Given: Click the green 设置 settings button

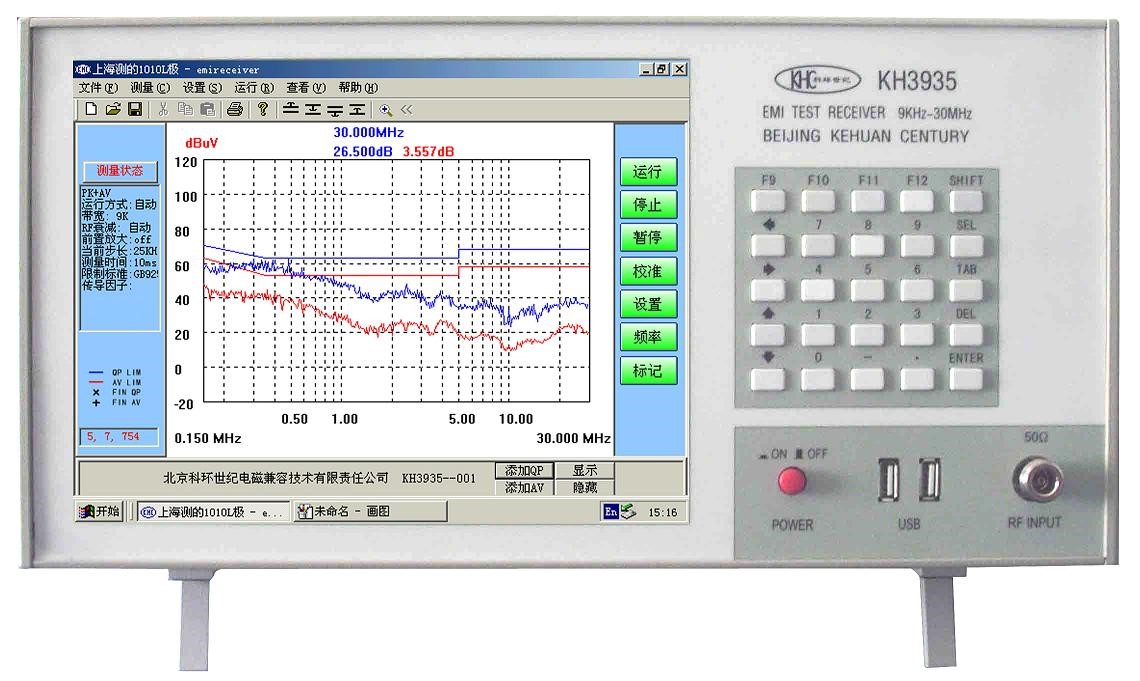Looking at the screenshot, I should click(649, 304).
